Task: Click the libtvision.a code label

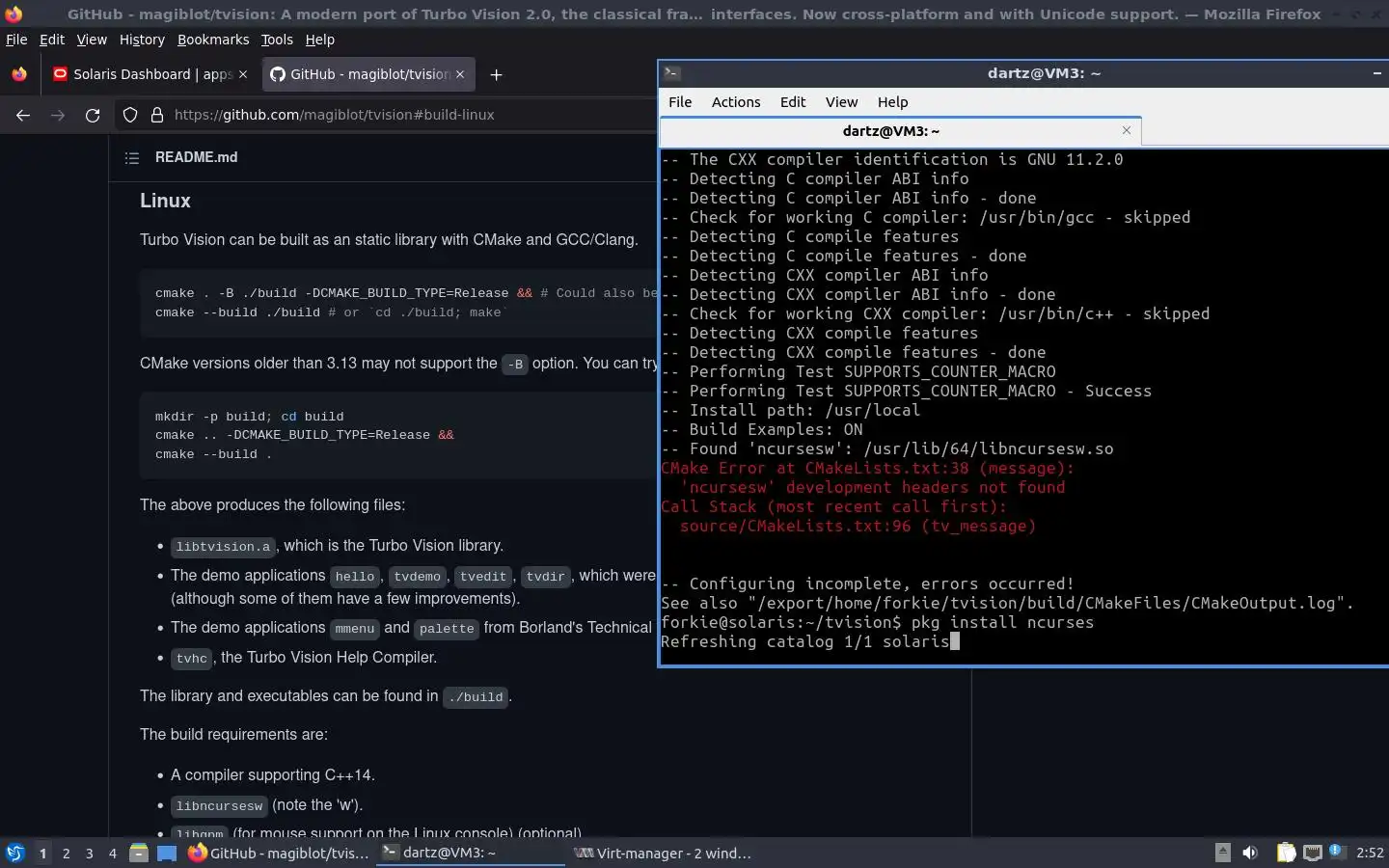Action: (223, 547)
